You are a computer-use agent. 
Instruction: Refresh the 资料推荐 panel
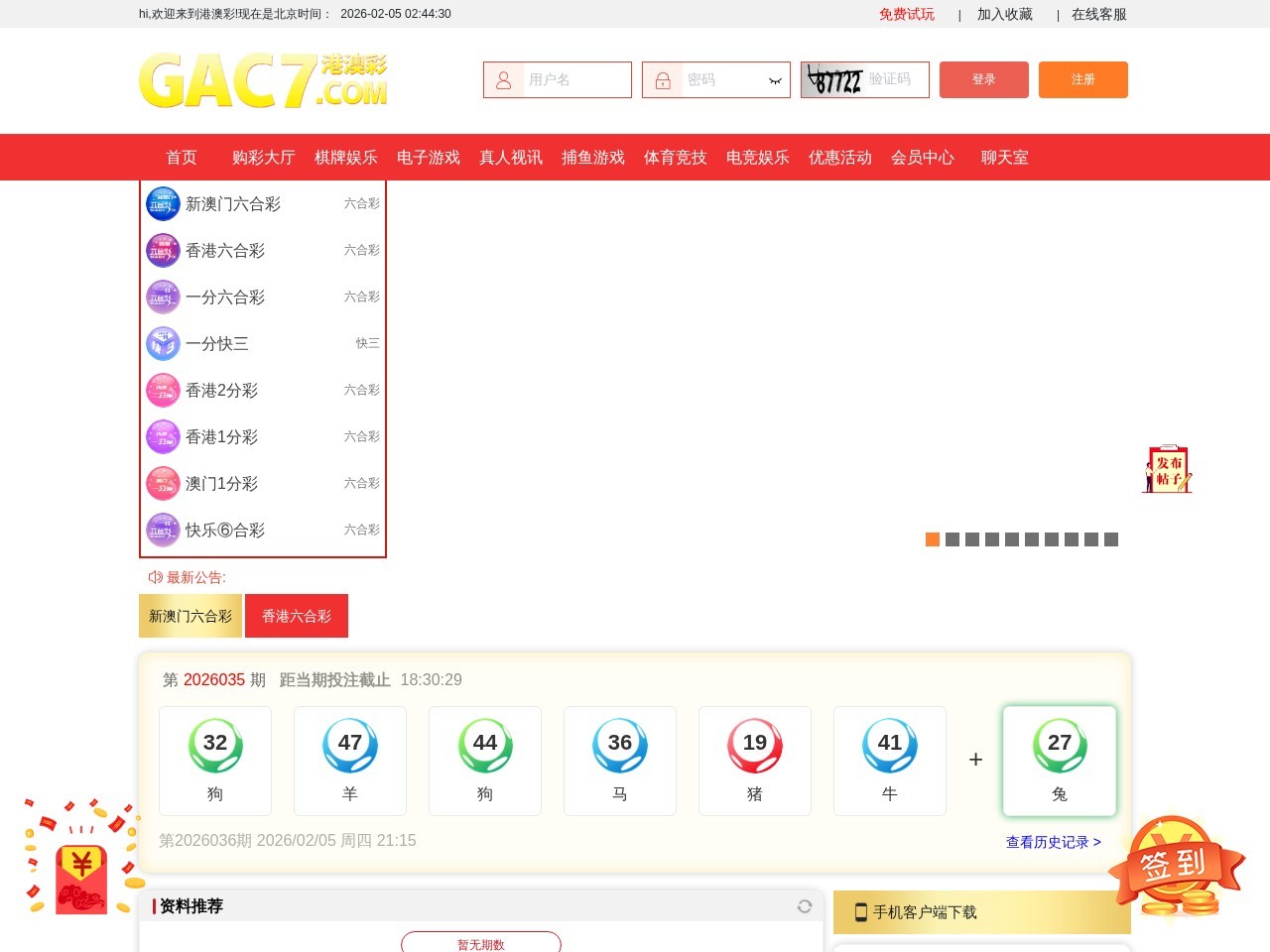pos(805,906)
